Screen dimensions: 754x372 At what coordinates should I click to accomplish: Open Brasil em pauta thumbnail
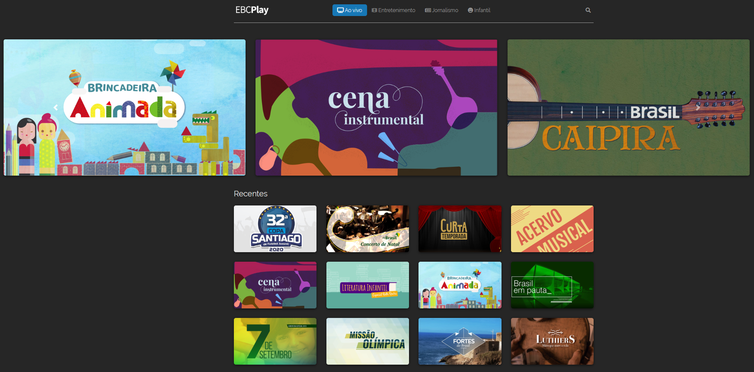pos(552,285)
